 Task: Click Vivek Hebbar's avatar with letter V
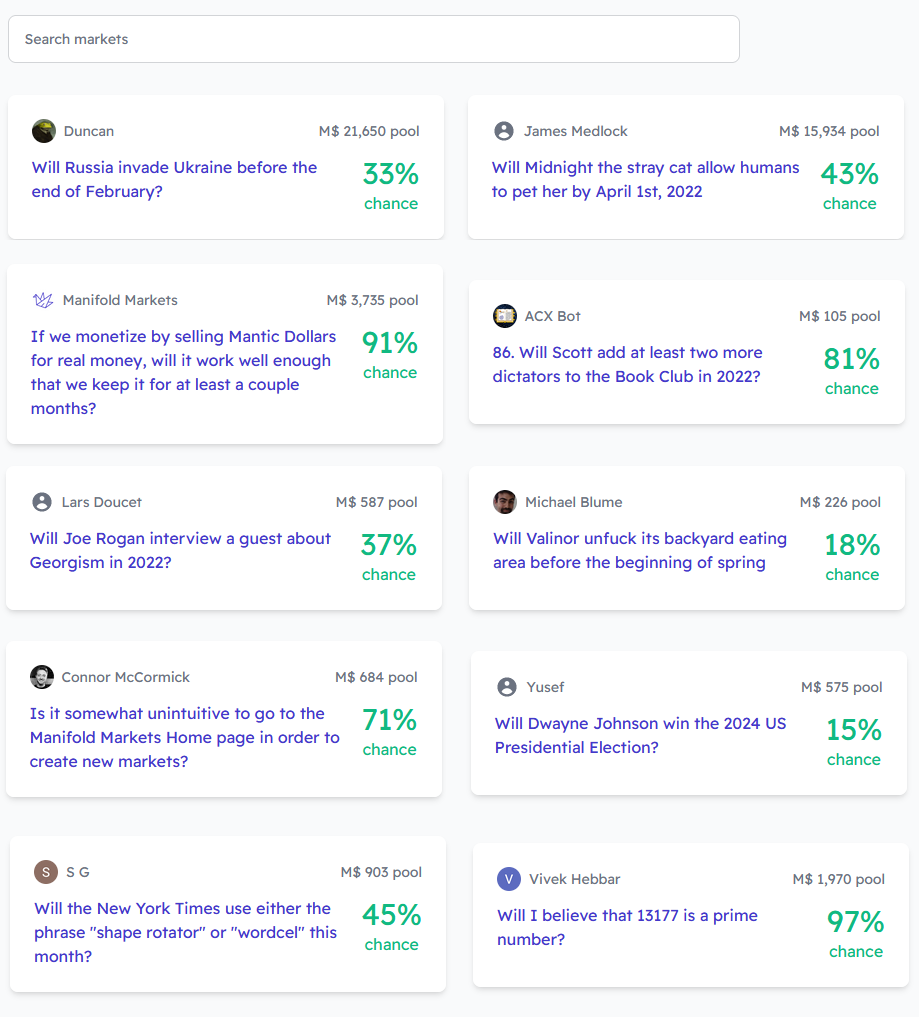[x=509, y=879]
